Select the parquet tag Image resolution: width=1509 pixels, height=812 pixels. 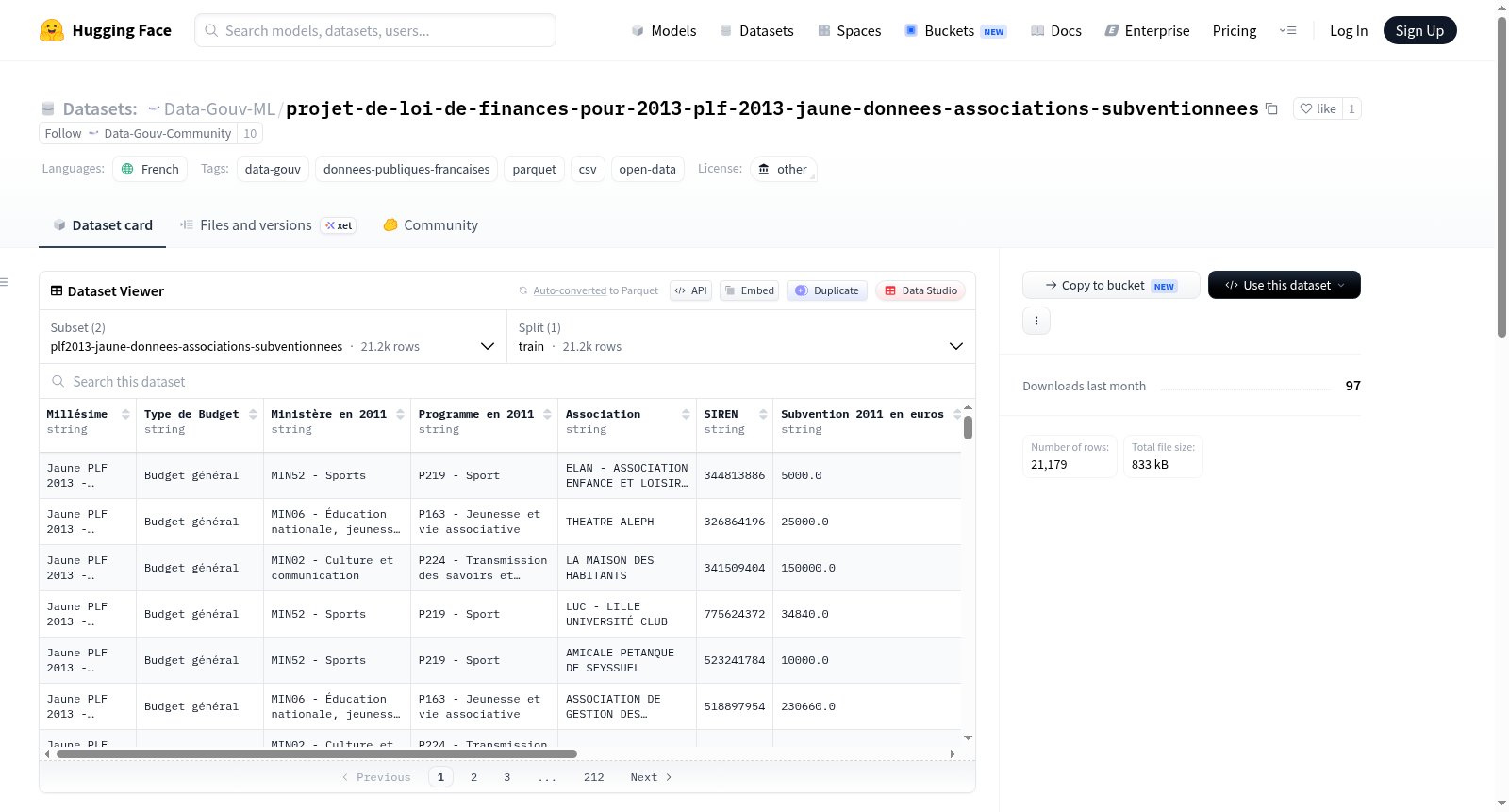point(534,169)
